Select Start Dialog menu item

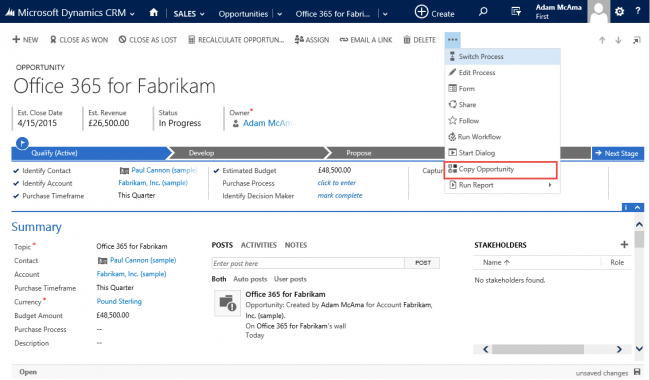tap(502, 153)
